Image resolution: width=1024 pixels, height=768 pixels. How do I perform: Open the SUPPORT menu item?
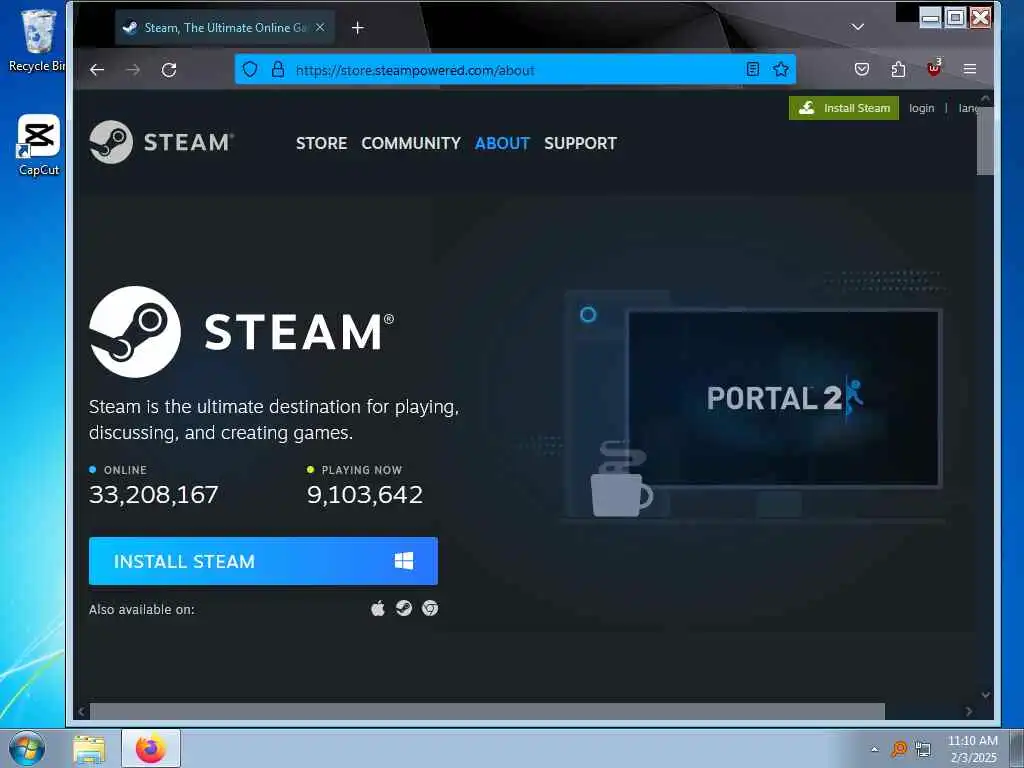580,143
